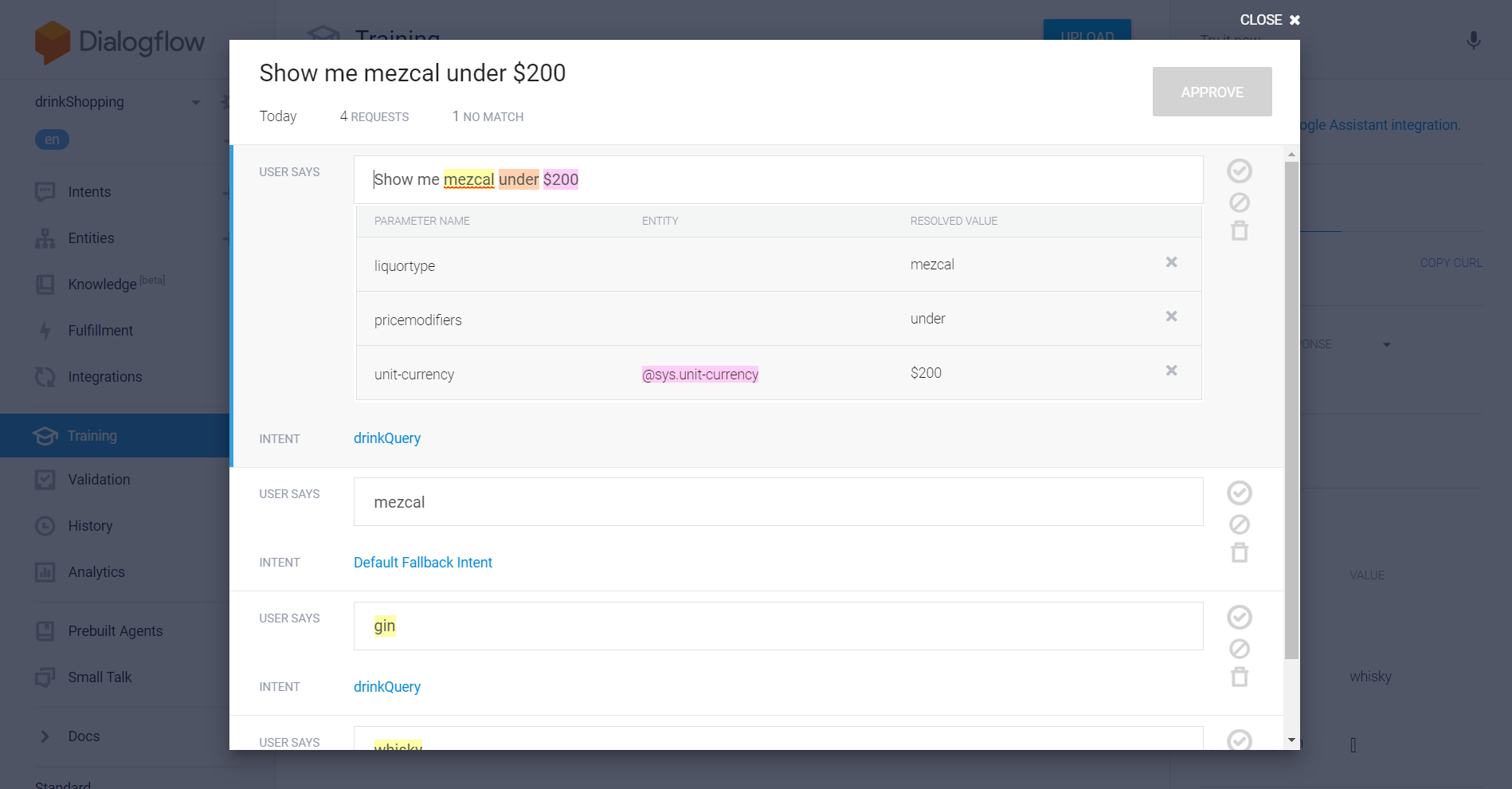The width and height of the screenshot is (1512, 789).
Task: Open Intents in the sidebar
Action: [89, 192]
